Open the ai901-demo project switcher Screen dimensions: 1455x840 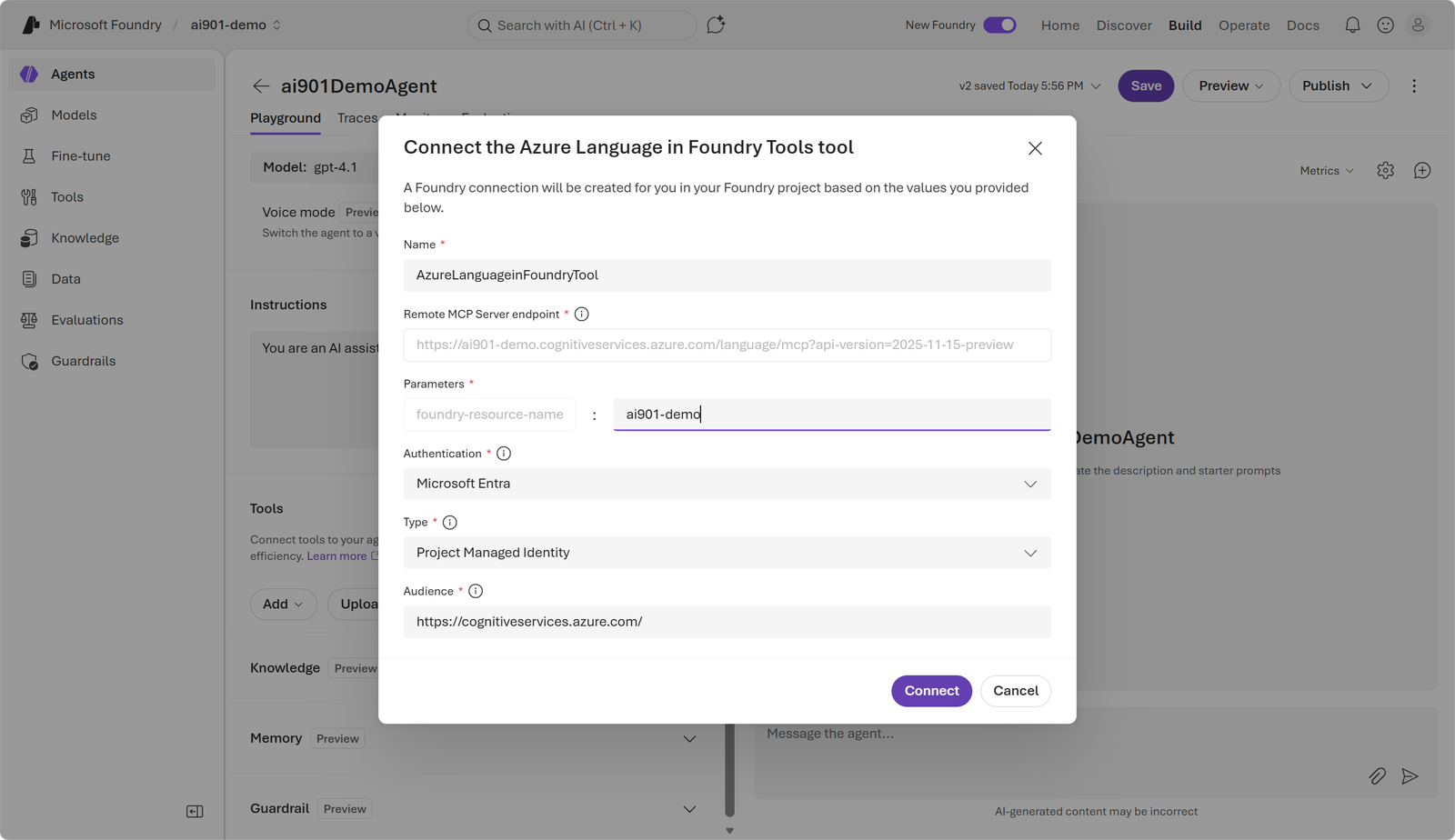[236, 25]
